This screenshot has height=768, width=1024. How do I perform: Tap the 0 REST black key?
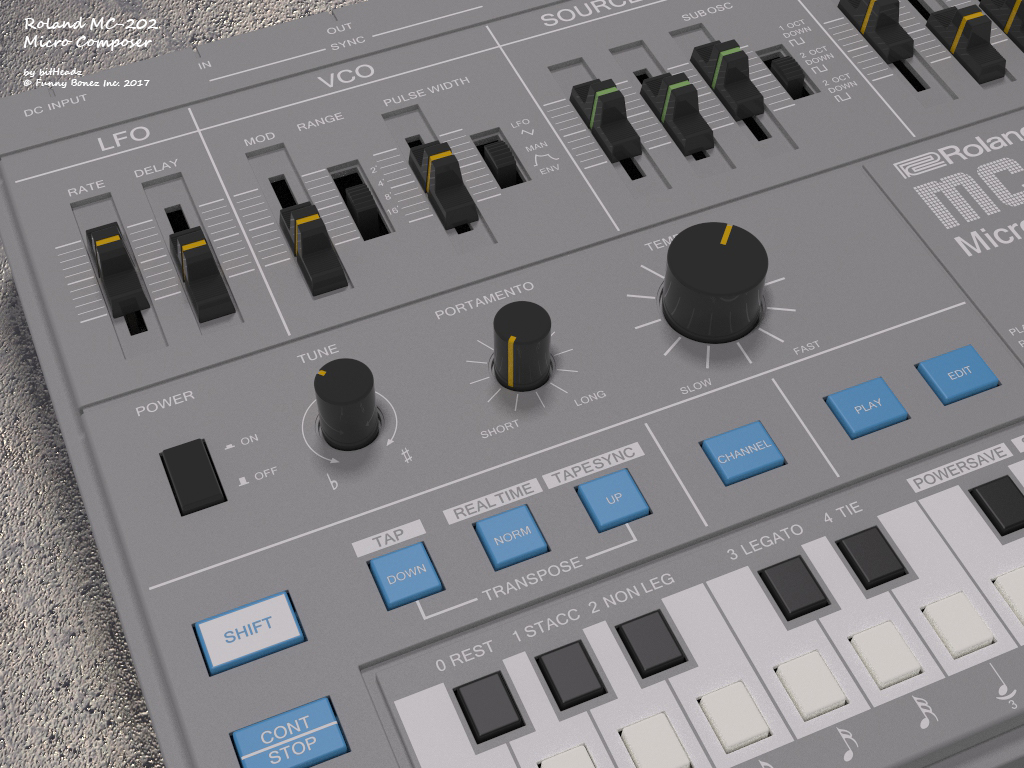click(489, 707)
